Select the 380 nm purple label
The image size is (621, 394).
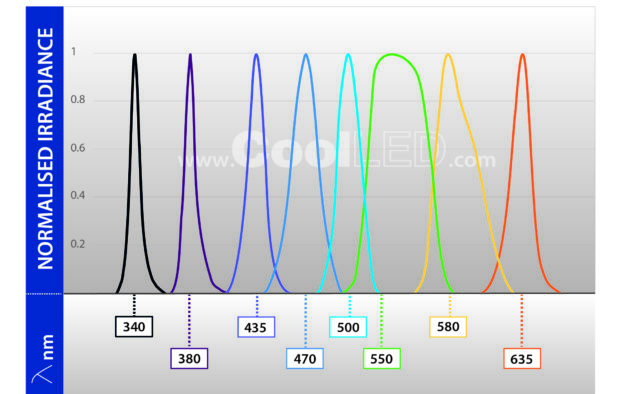[189, 358]
